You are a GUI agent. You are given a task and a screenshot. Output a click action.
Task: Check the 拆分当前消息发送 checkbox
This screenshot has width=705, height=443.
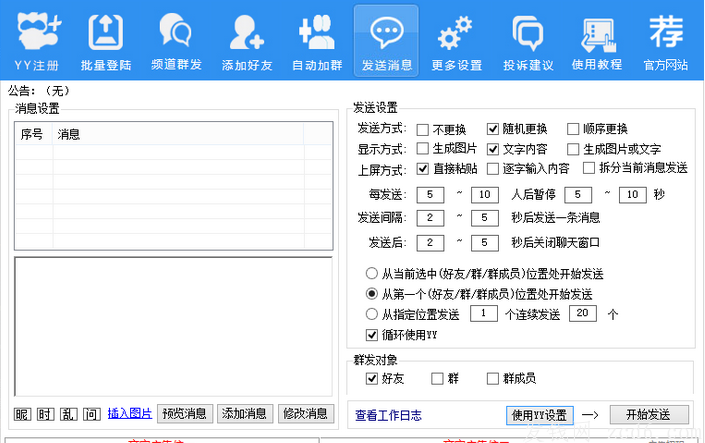pyautogui.click(x=589, y=168)
